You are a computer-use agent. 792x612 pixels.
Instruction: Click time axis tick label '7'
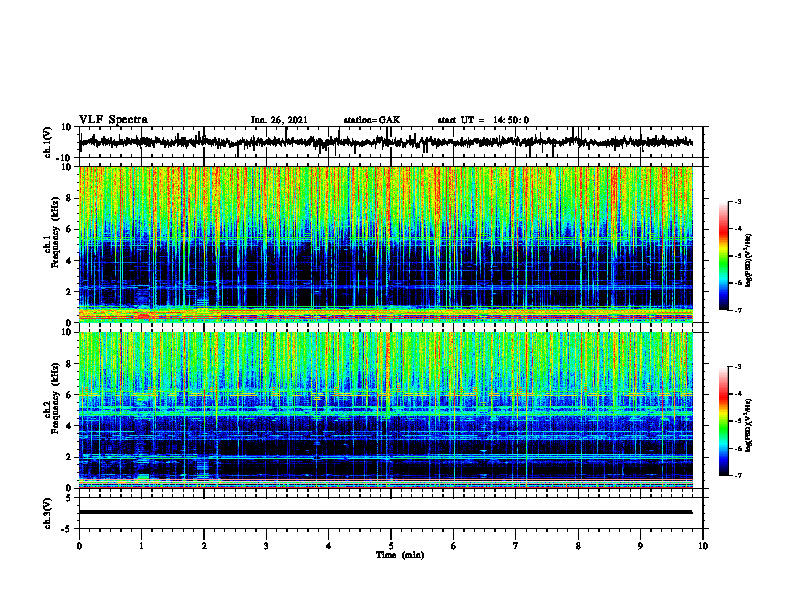(516, 546)
